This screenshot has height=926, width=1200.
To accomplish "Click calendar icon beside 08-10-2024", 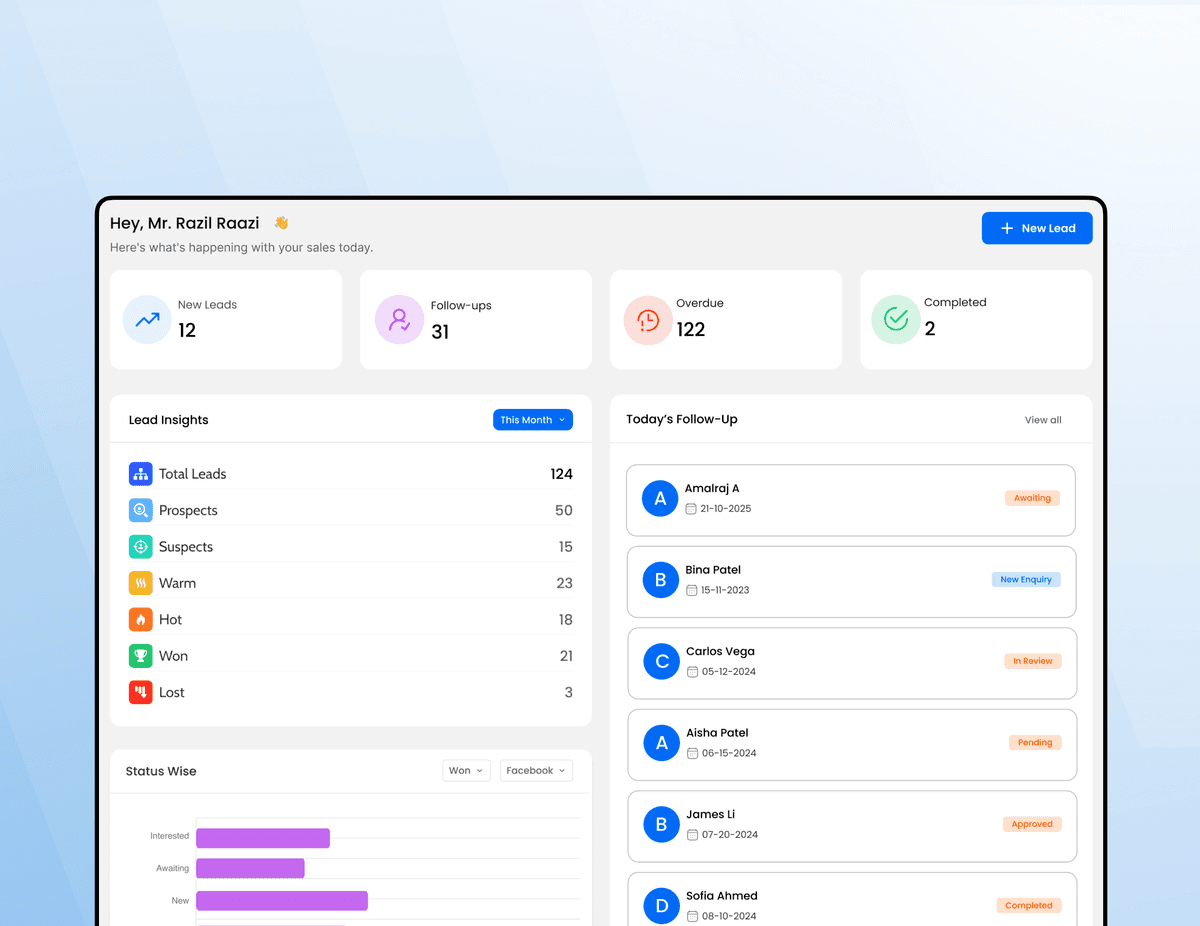I will coord(692,916).
